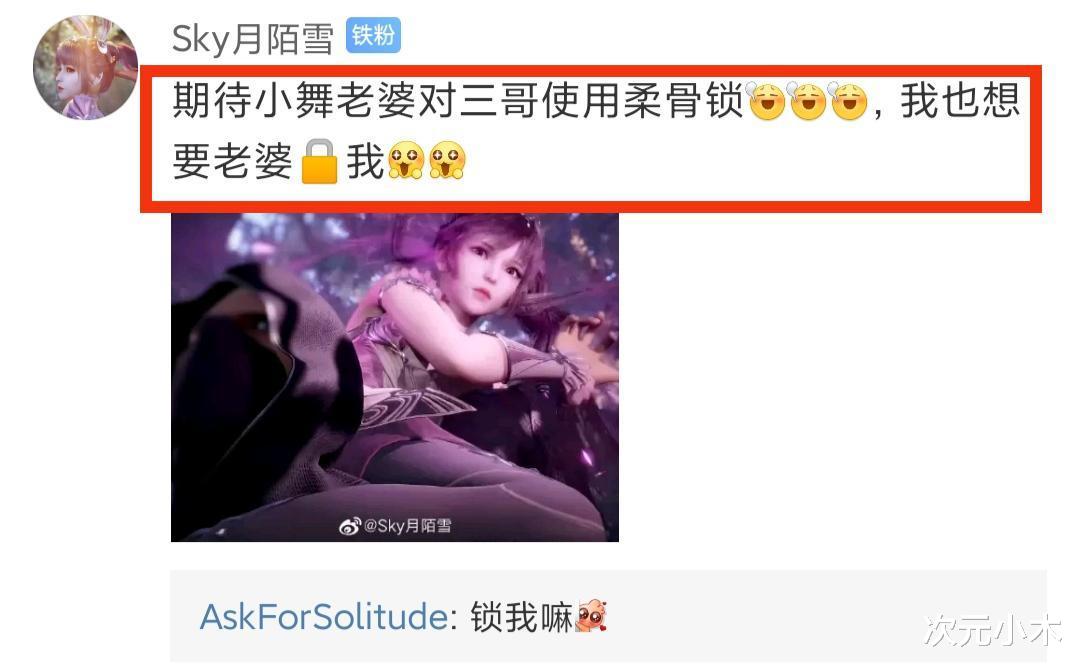Open the gray comment reply box
This screenshot has width=1080, height=671.
coord(608,617)
